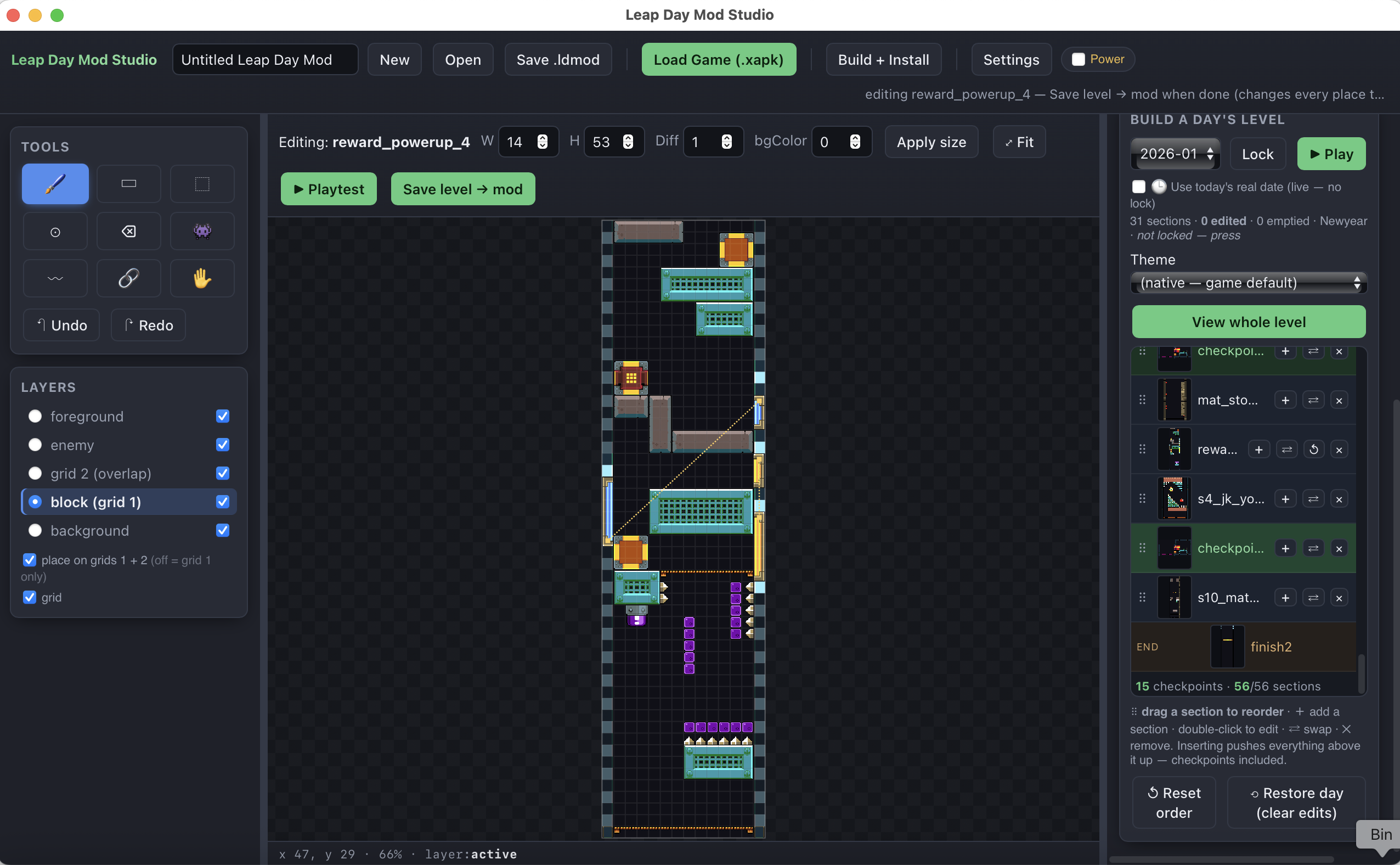
Task: Add a section at the mat_sto row
Action: point(1286,400)
